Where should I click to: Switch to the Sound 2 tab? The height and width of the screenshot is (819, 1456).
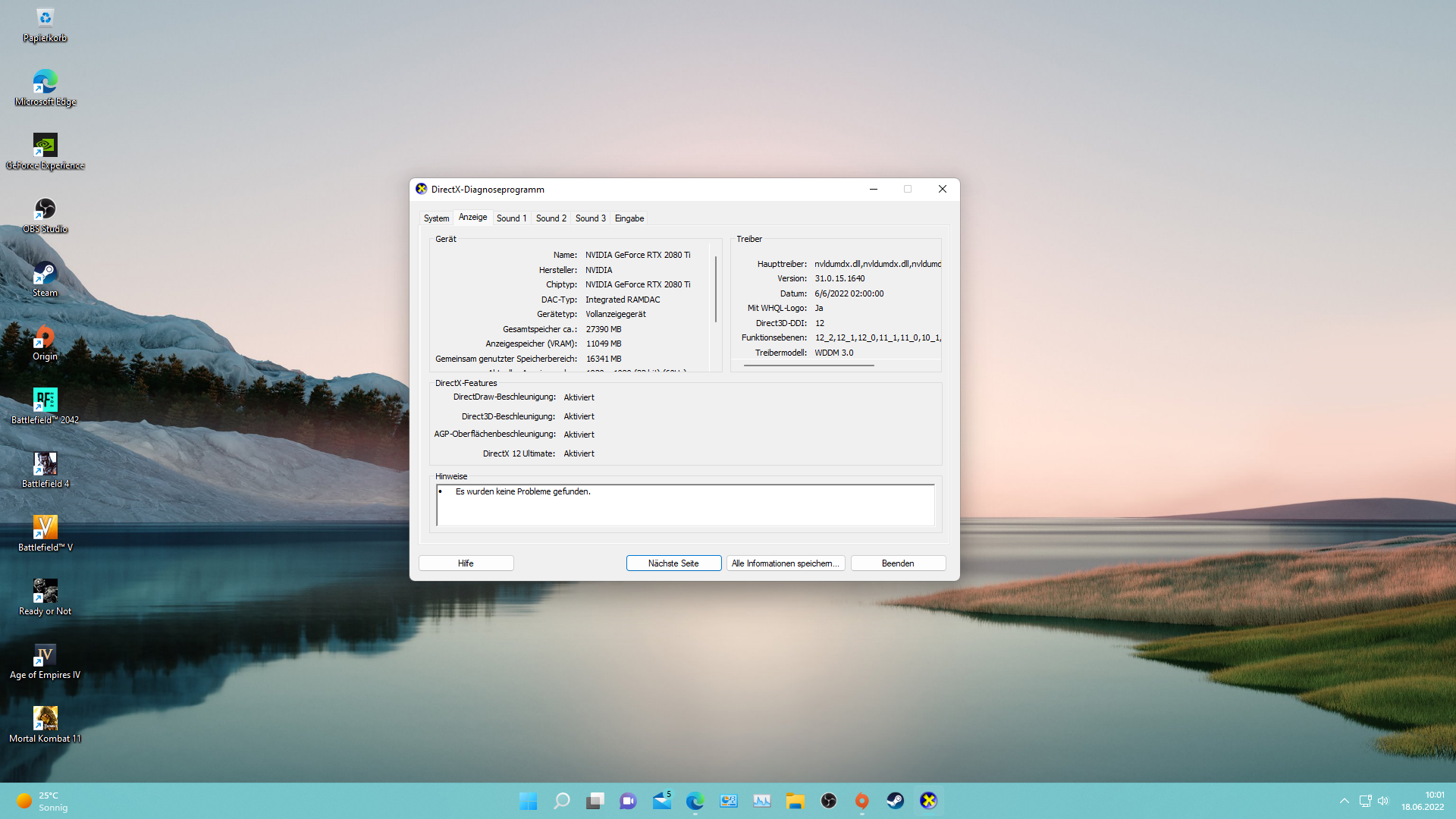[x=551, y=218]
